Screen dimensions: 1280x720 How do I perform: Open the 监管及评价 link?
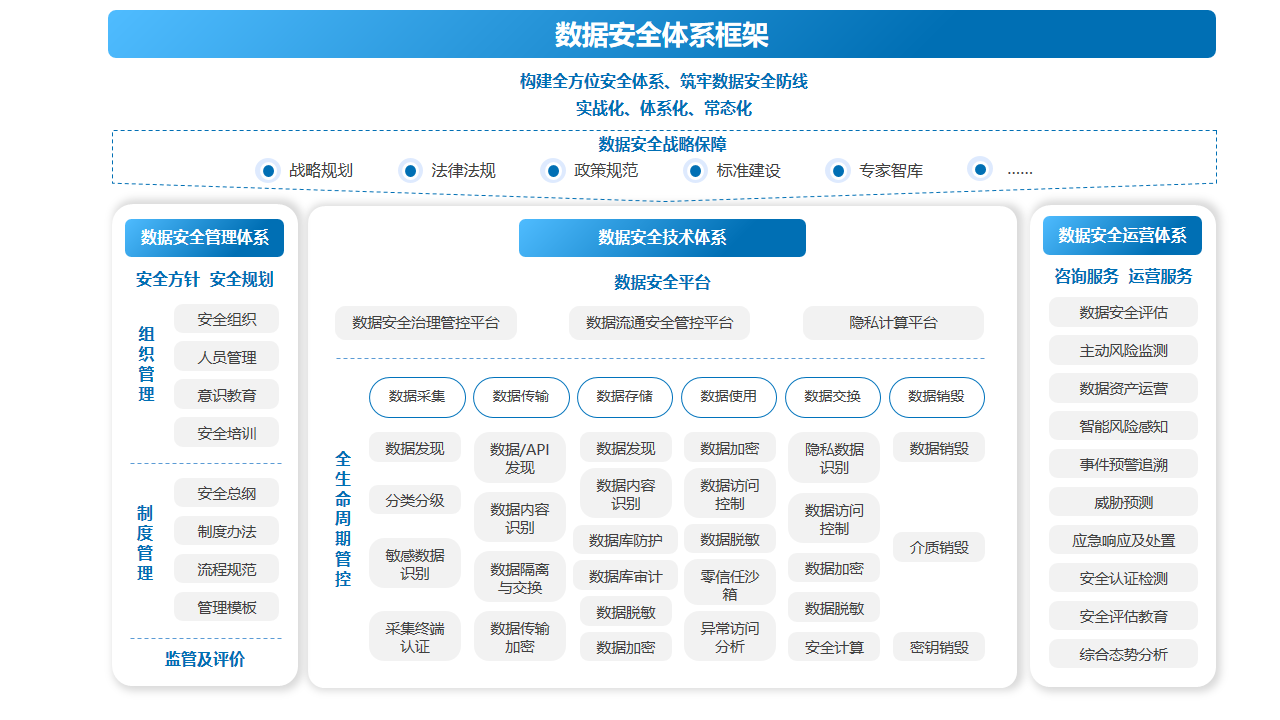tap(205, 660)
